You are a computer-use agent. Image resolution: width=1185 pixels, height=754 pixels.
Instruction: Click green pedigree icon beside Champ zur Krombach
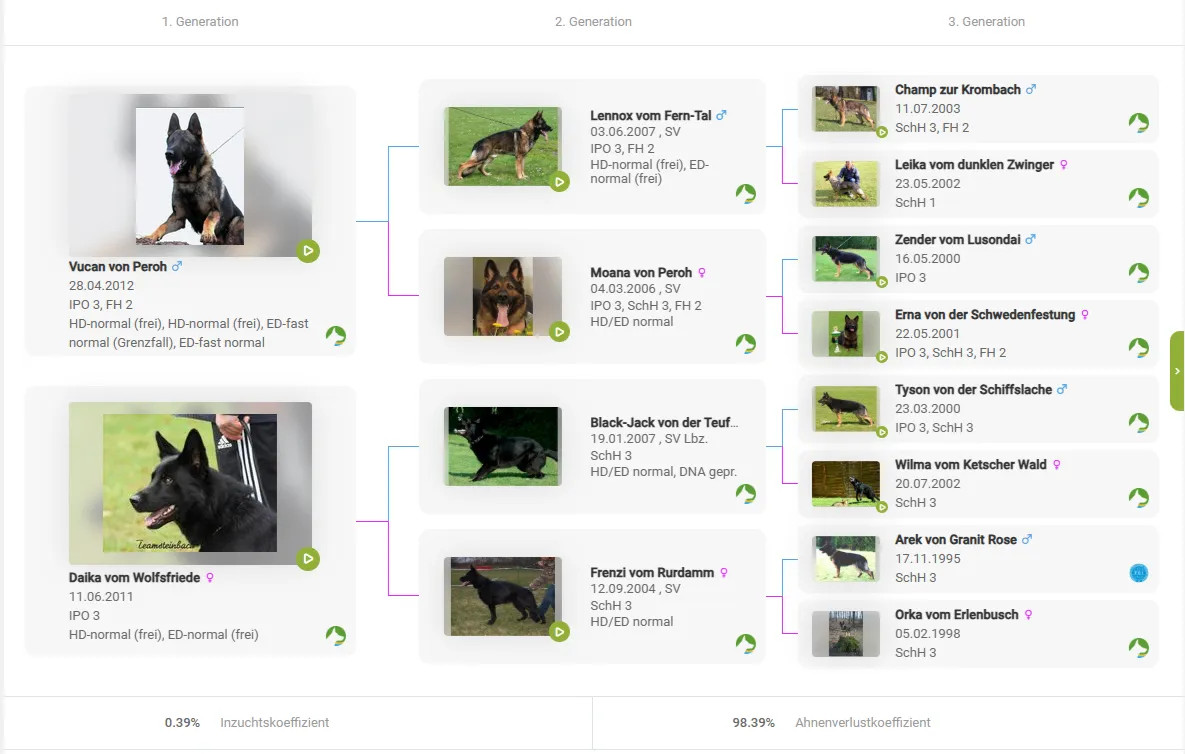[1138, 123]
